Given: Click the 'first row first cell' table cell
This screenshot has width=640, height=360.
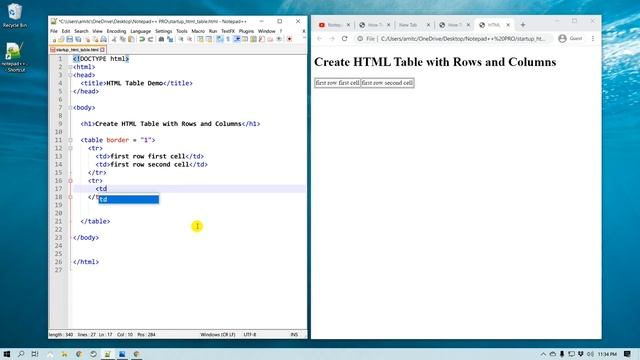Looking at the screenshot, I should pyautogui.click(x=338, y=83).
